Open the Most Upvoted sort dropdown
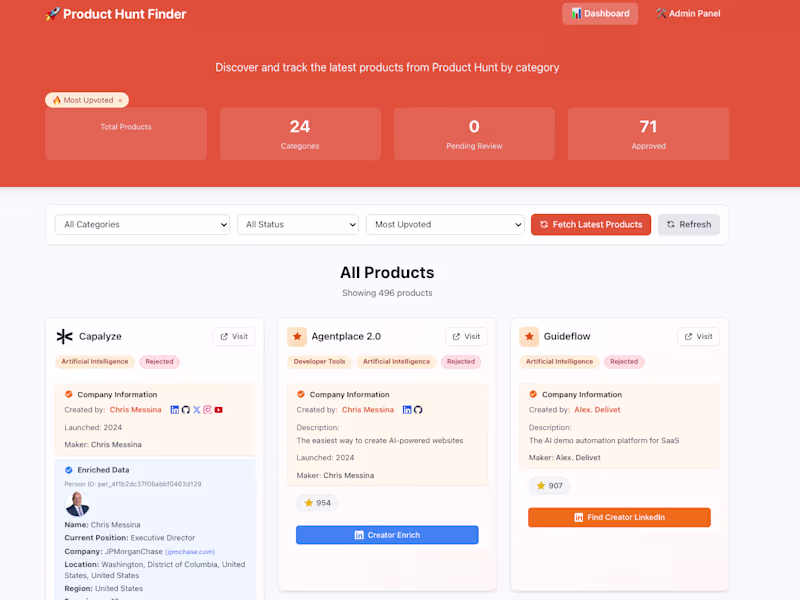800x600 pixels. click(445, 224)
